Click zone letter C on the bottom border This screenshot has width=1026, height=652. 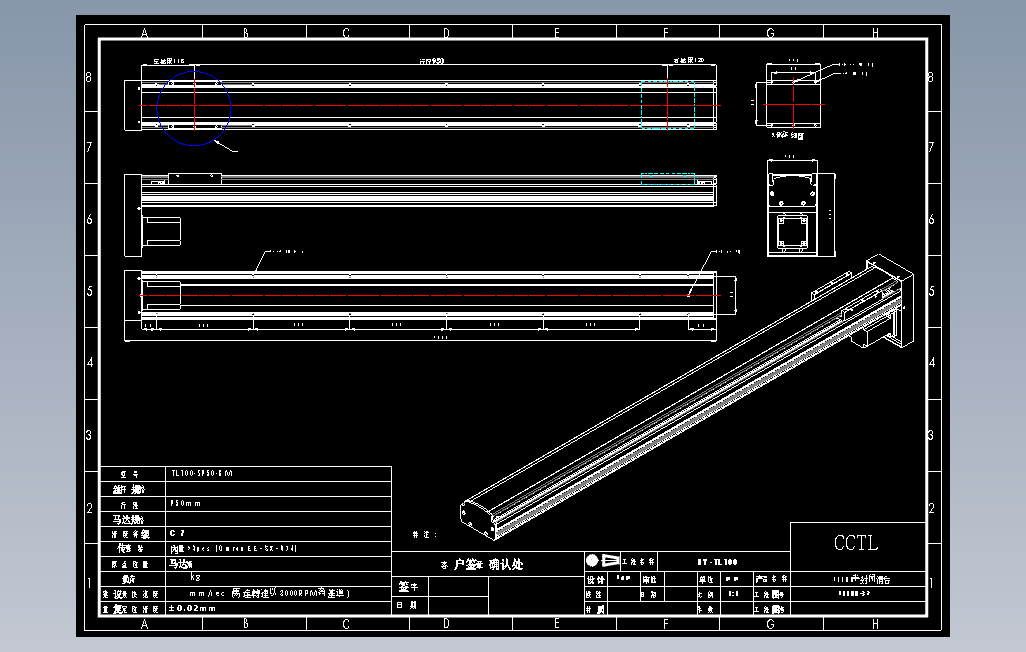(x=345, y=624)
